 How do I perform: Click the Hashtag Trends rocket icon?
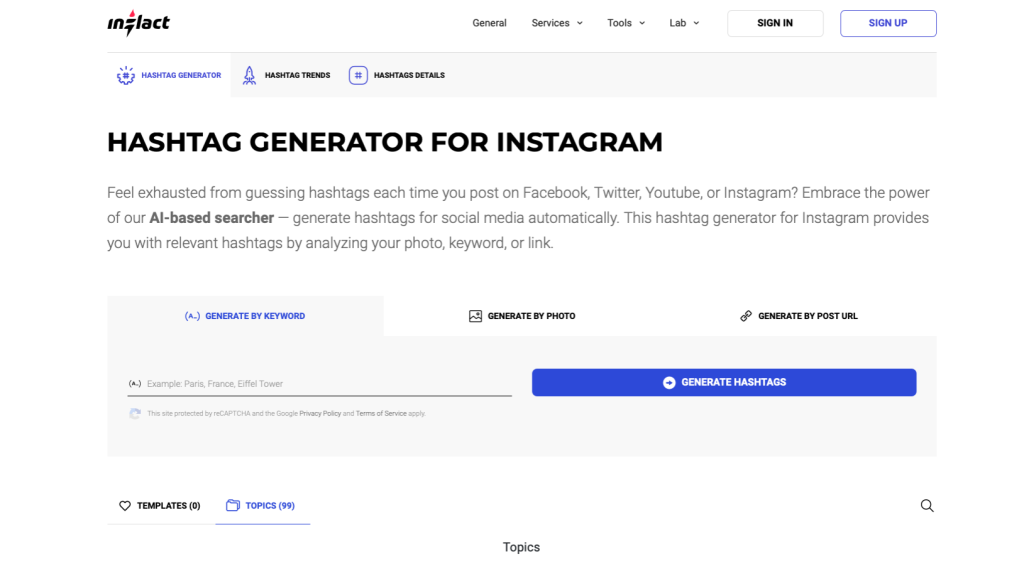pyautogui.click(x=249, y=75)
